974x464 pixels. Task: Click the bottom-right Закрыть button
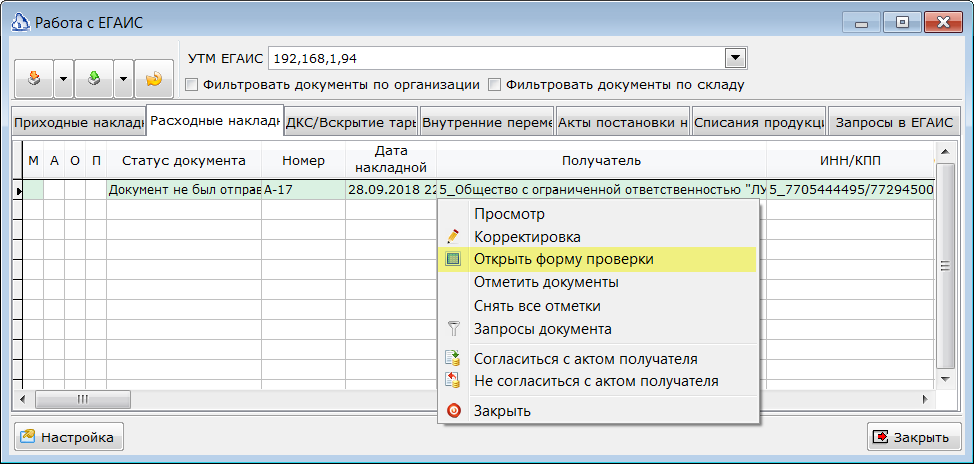coord(913,437)
